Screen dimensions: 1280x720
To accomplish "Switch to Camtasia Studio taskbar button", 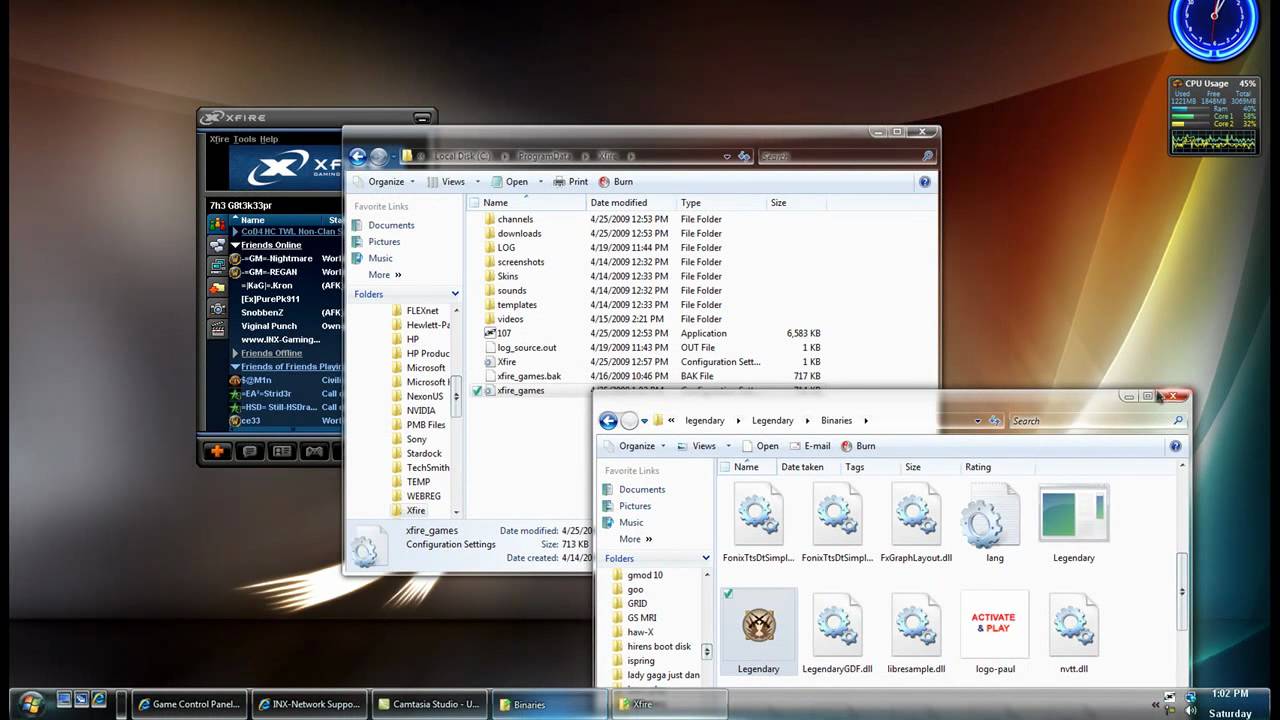I will [x=429, y=704].
